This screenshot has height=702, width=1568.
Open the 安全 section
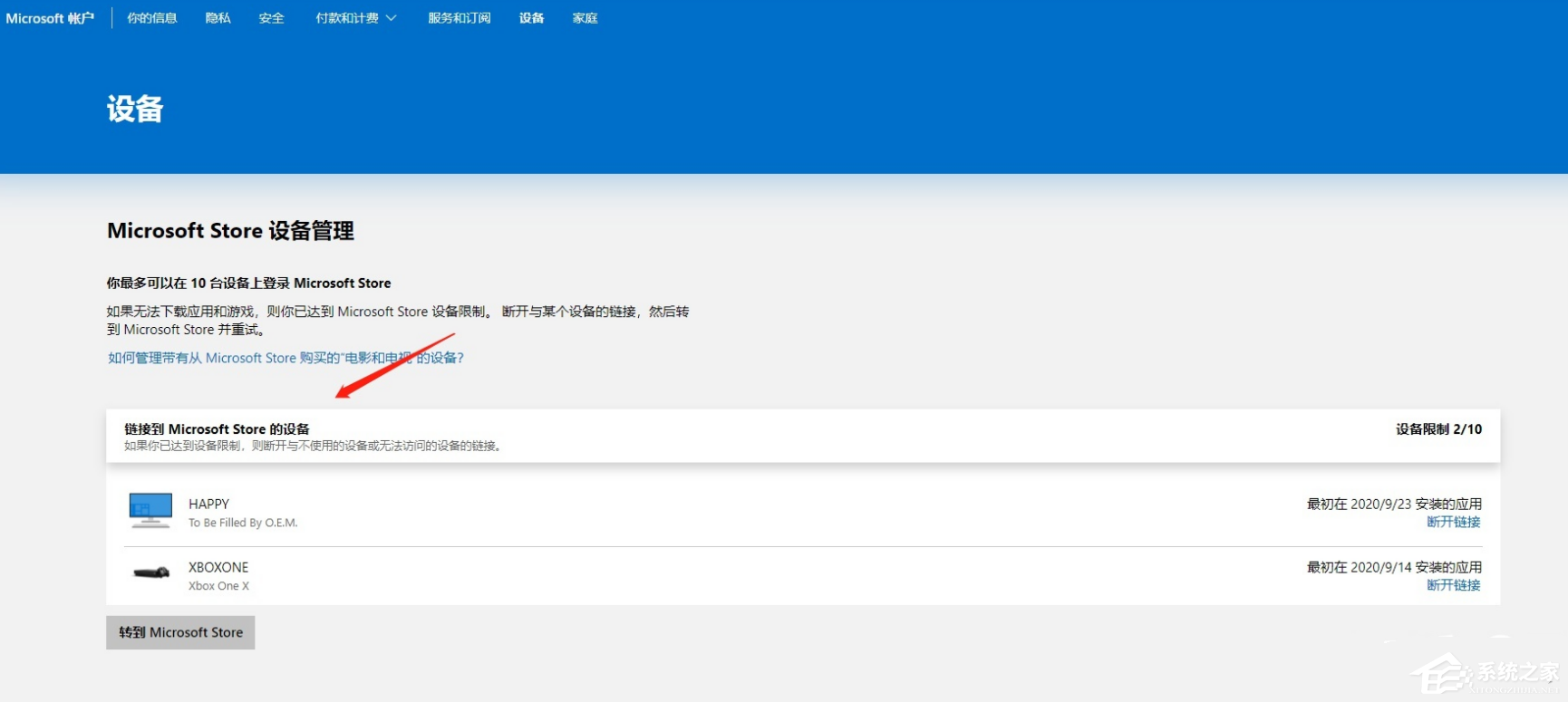(271, 18)
